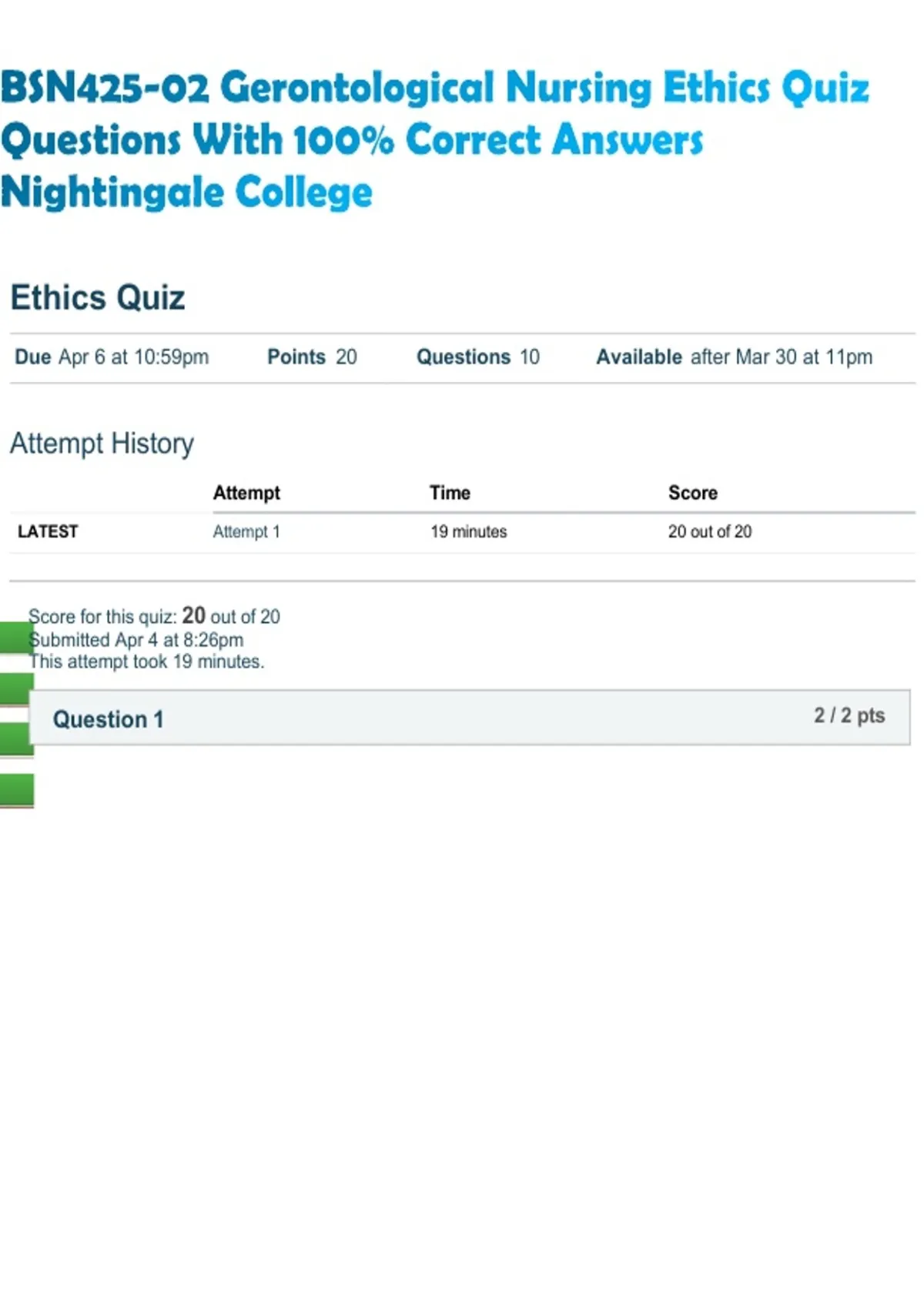Click the 19 minutes time cell
Viewport: 924px width, 1309px height.
[468, 531]
